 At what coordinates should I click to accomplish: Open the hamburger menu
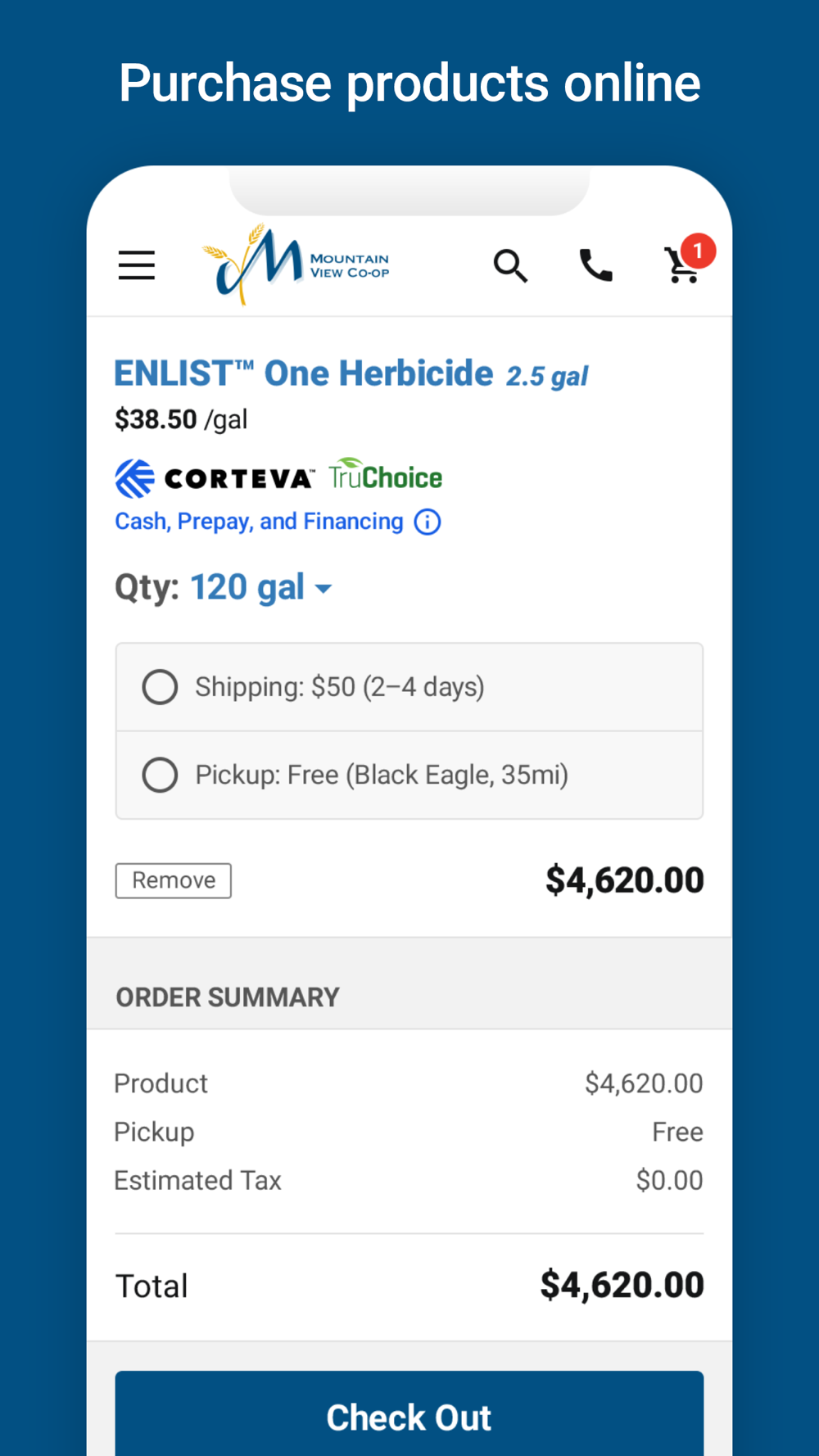pos(137,265)
